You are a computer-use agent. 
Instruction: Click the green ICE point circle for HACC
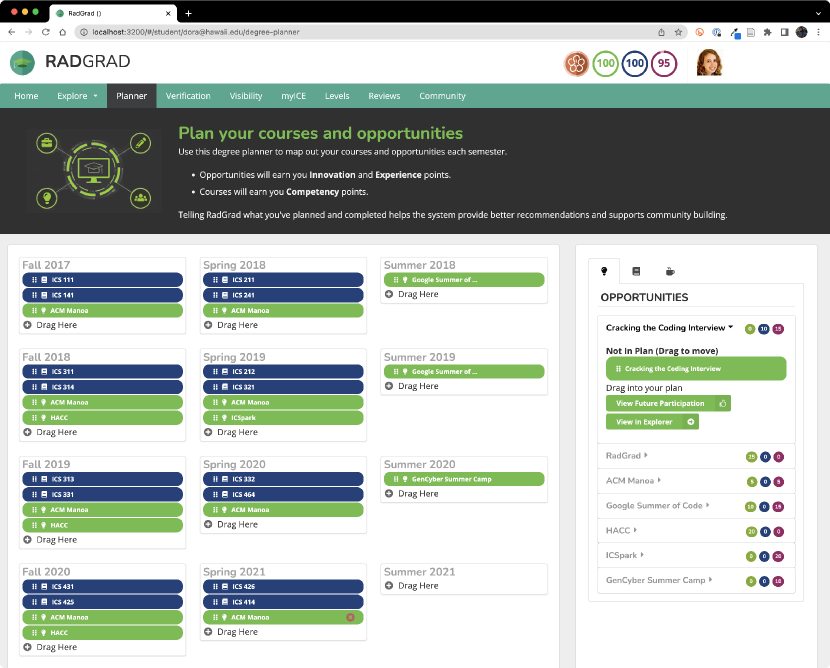click(x=751, y=531)
